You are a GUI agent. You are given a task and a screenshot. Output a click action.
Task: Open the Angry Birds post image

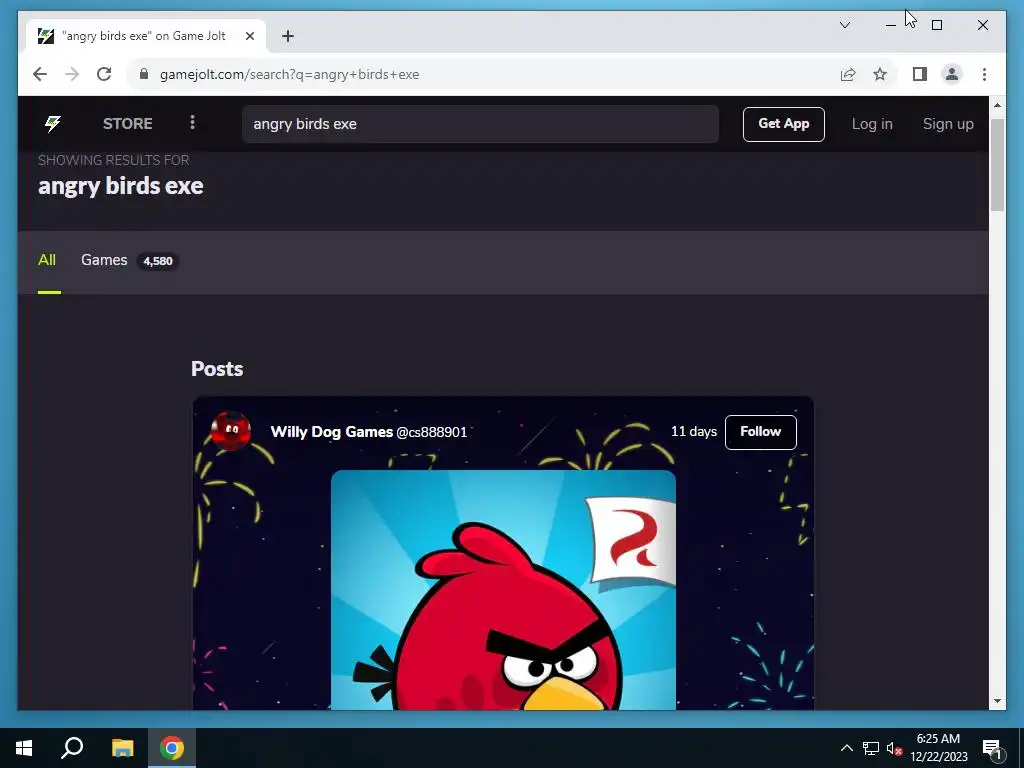(x=503, y=590)
